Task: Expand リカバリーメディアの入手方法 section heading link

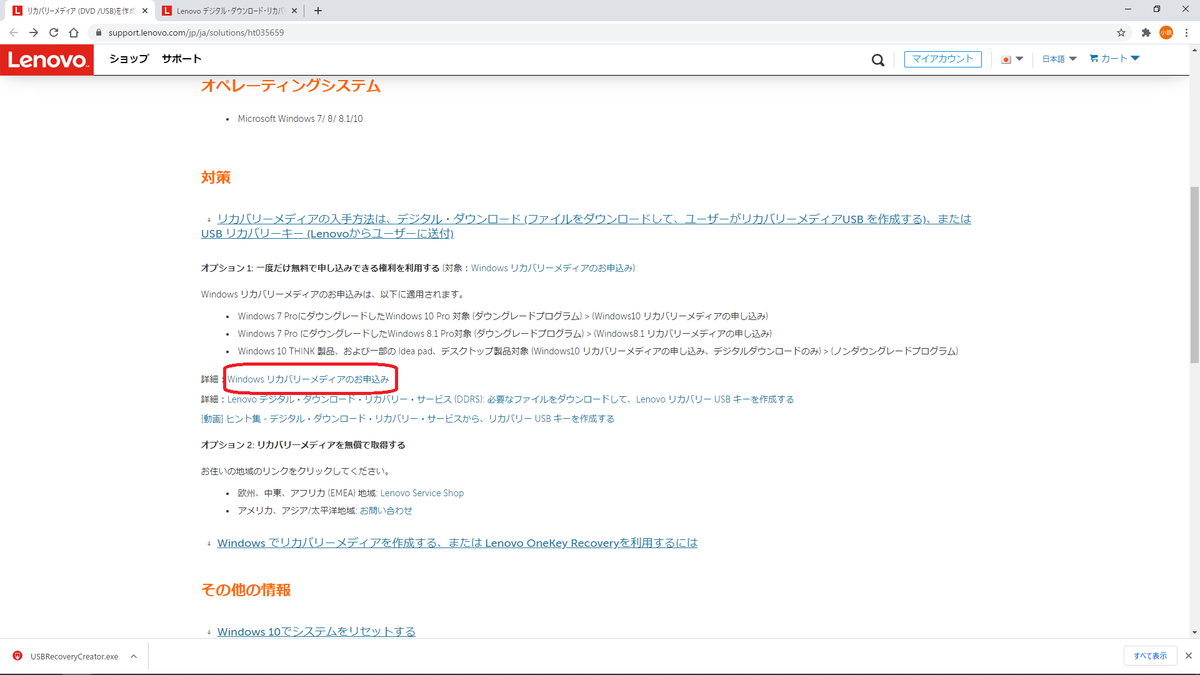Action: 585,226
